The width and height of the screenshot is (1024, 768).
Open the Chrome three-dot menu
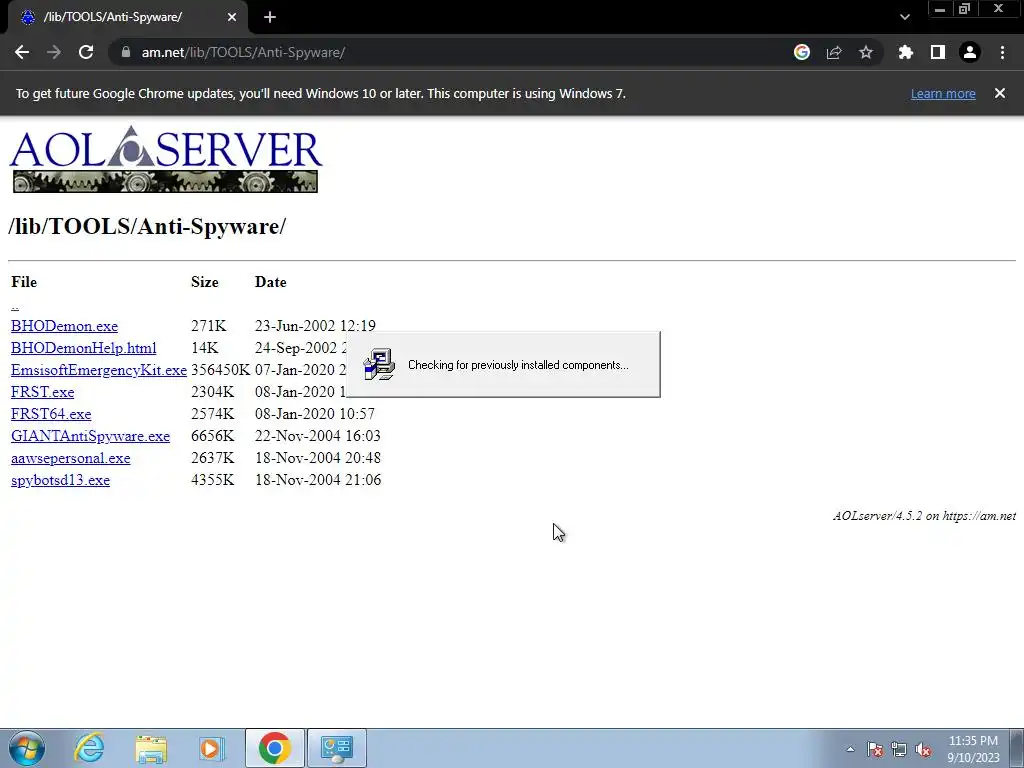pyautogui.click(x=1002, y=52)
